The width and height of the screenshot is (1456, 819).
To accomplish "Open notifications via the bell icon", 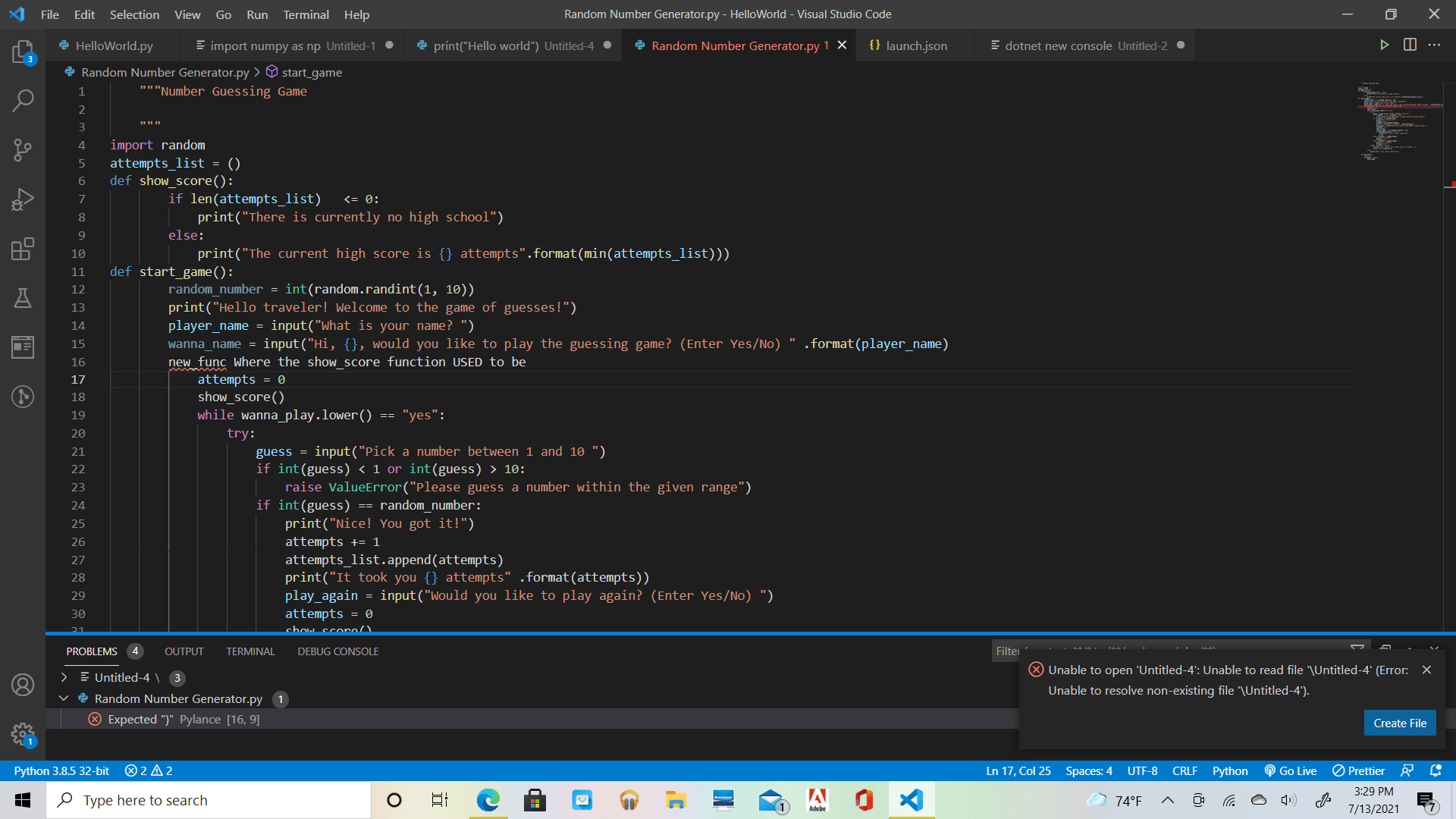I will pos(1436,770).
